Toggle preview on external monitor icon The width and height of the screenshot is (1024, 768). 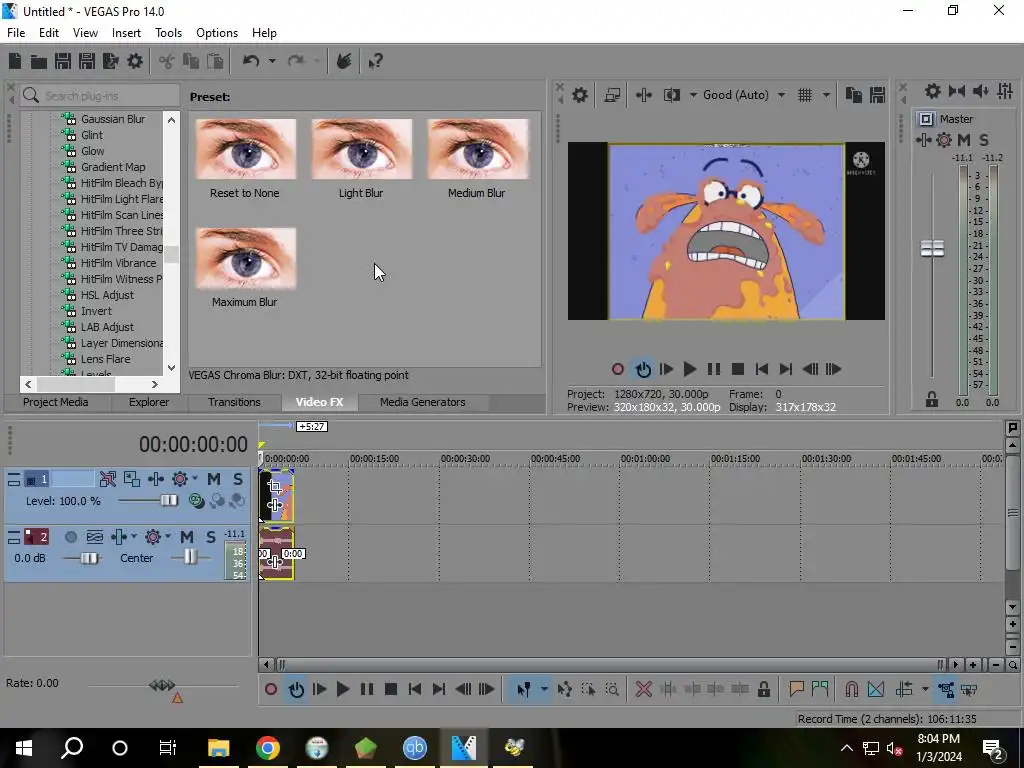pos(612,95)
